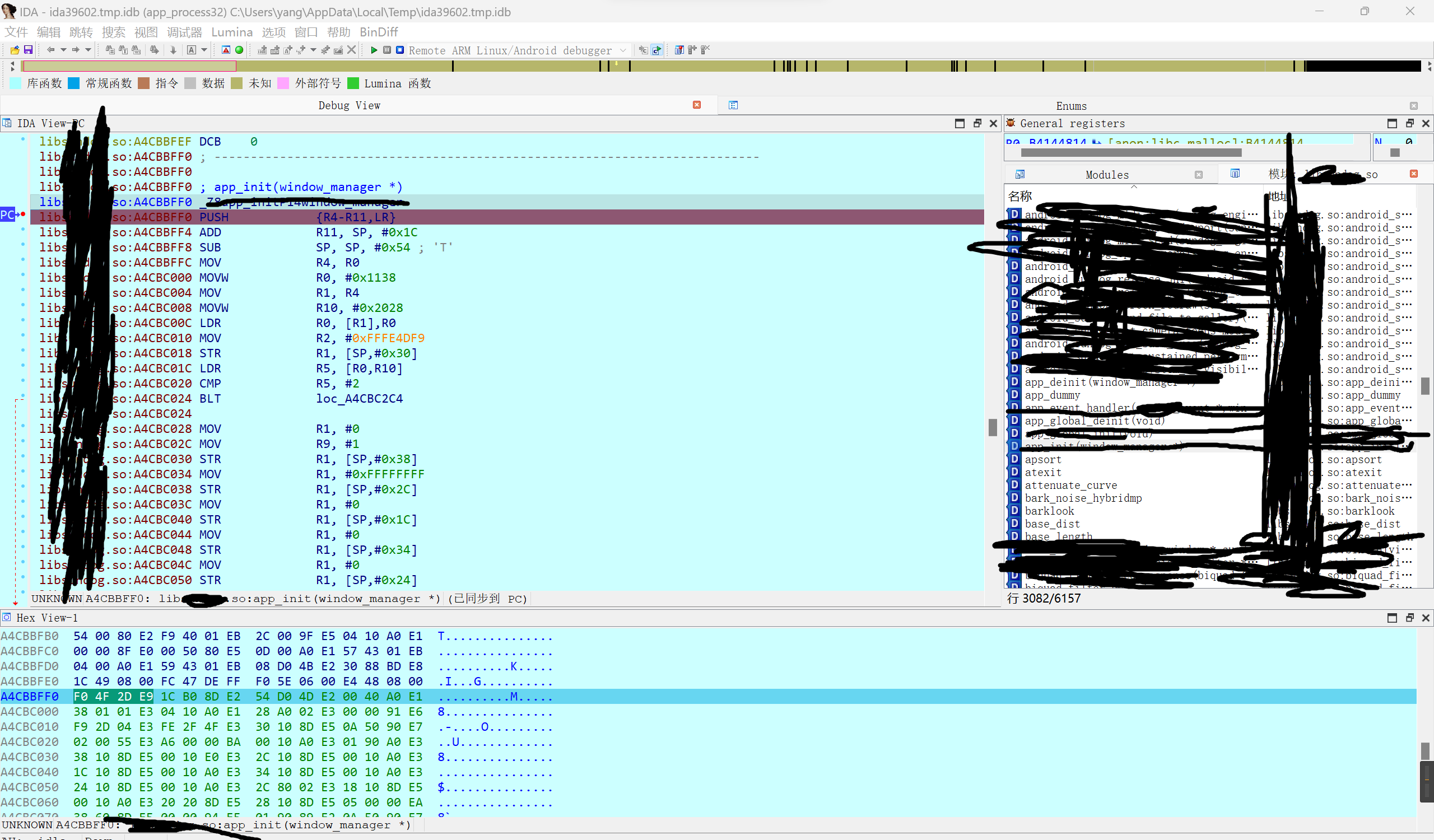Click the green circle toolbar icon

(240, 50)
